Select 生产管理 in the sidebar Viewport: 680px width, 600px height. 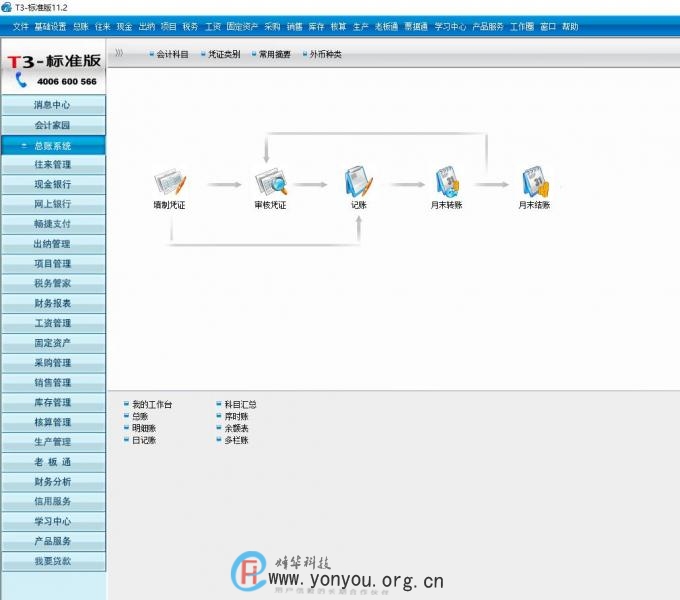point(53,442)
